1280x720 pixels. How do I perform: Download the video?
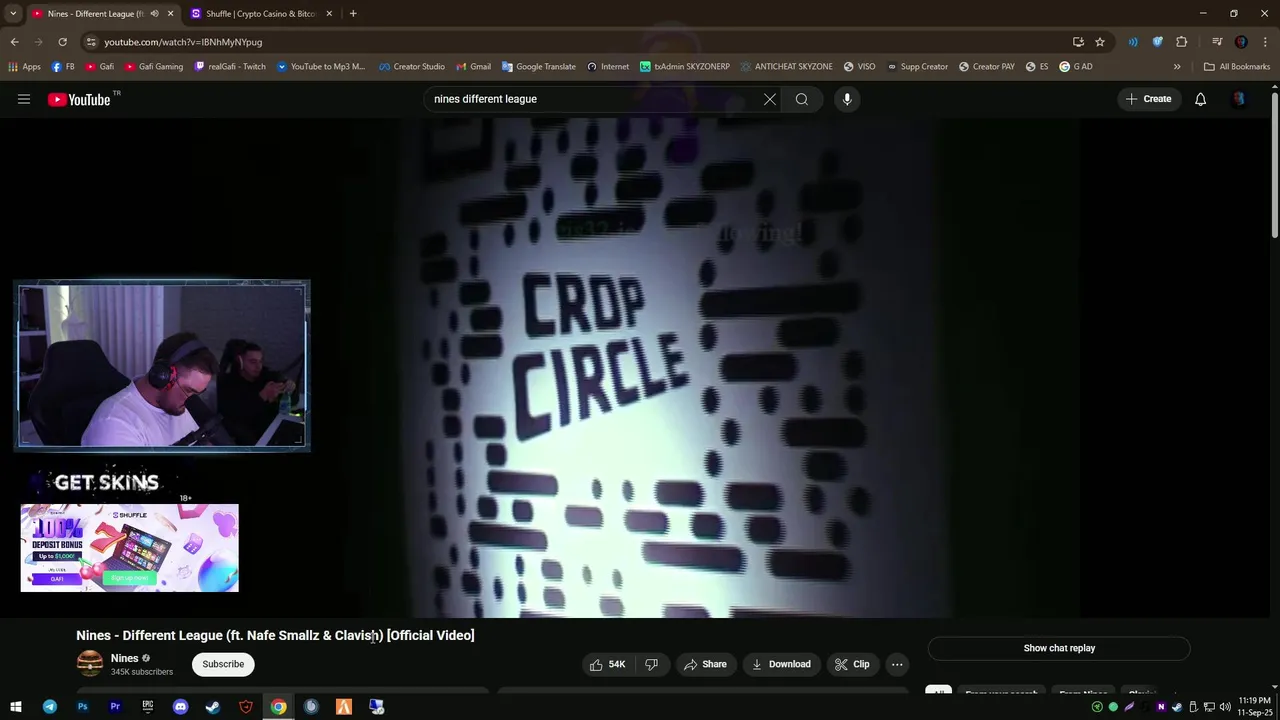[781, 664]
